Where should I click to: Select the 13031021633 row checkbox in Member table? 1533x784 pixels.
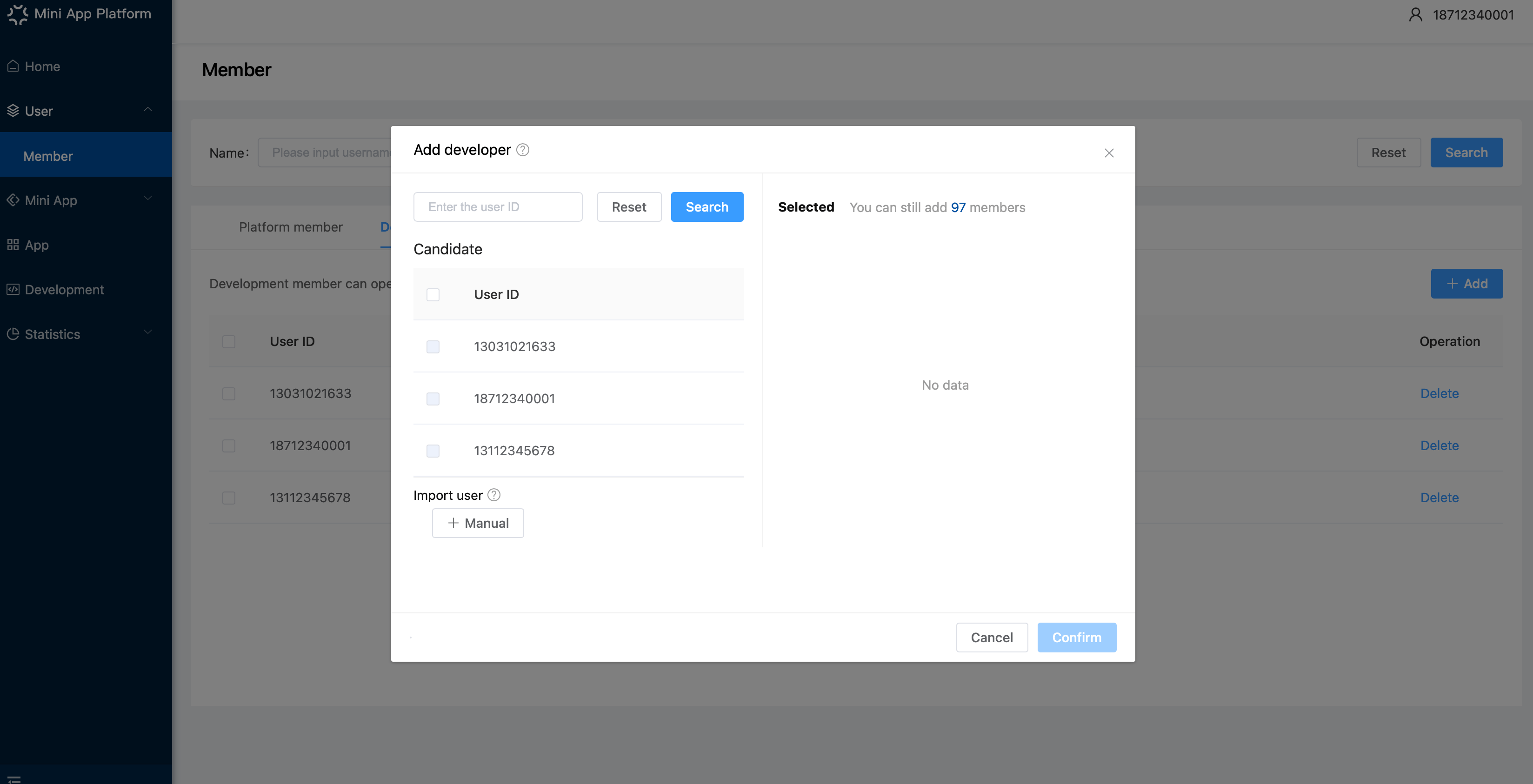[x=229, y=394]
